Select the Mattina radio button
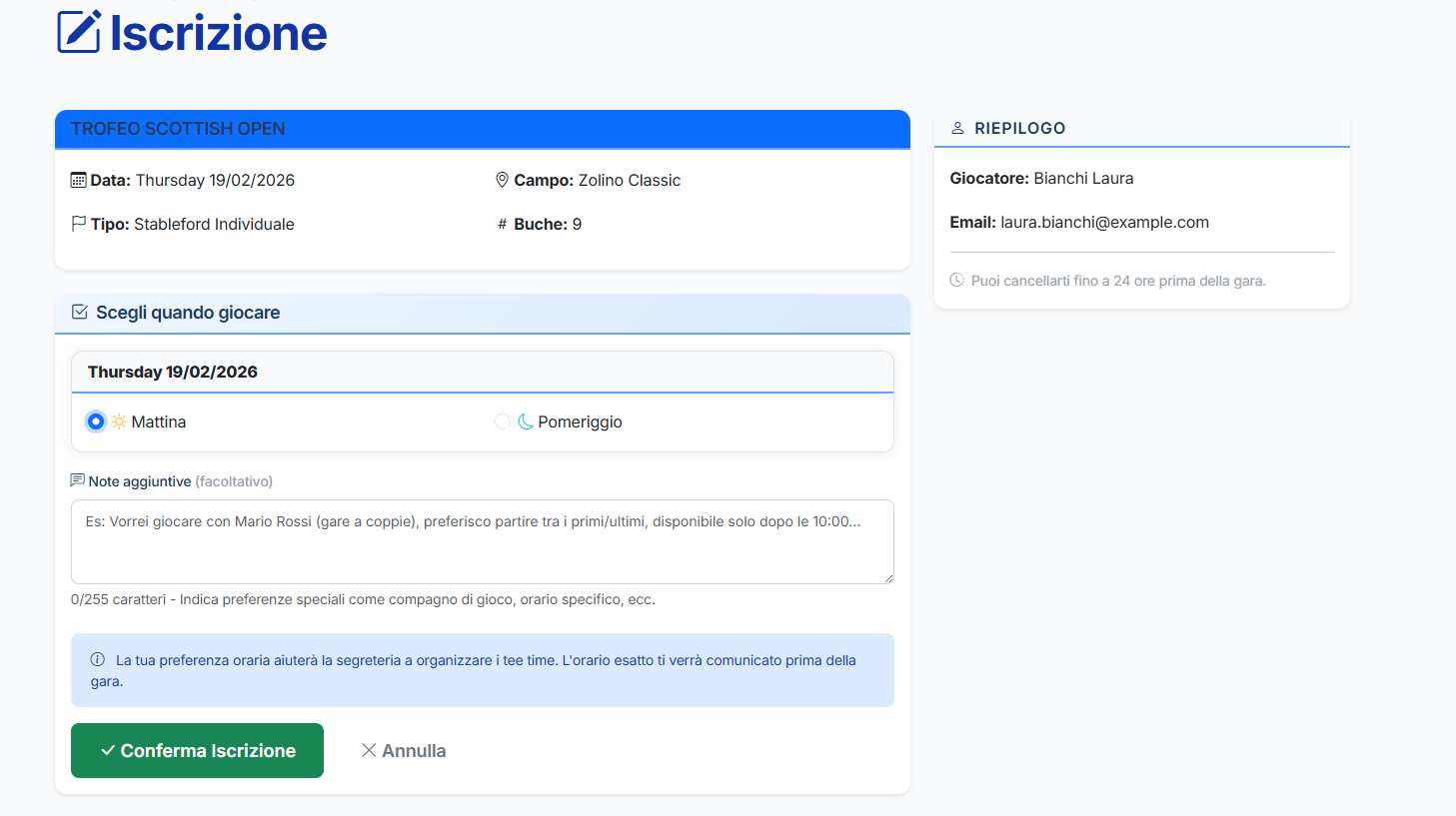 click(x=95, y=420)
